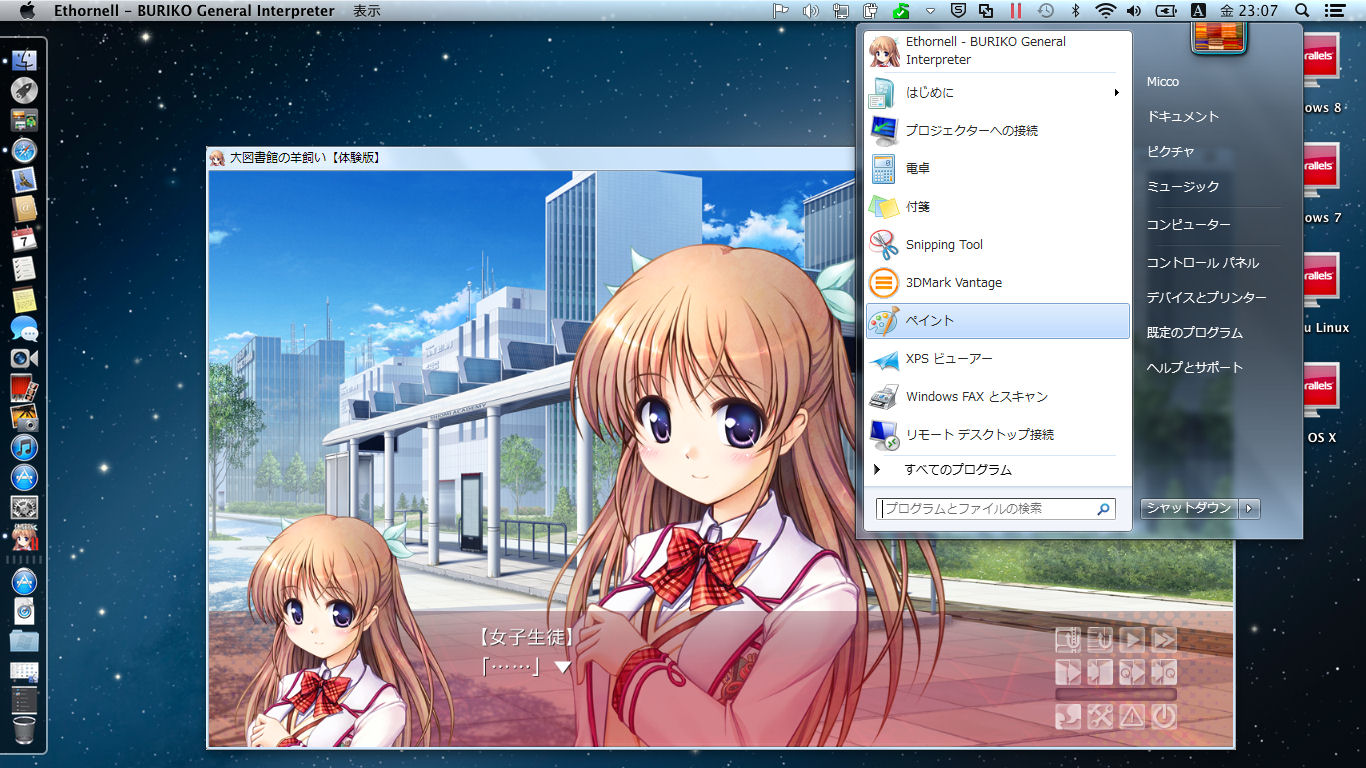Screen dimensions: 1366x768
Task: Click the dark progress bar in game panel
Action: pos(1116,694)
